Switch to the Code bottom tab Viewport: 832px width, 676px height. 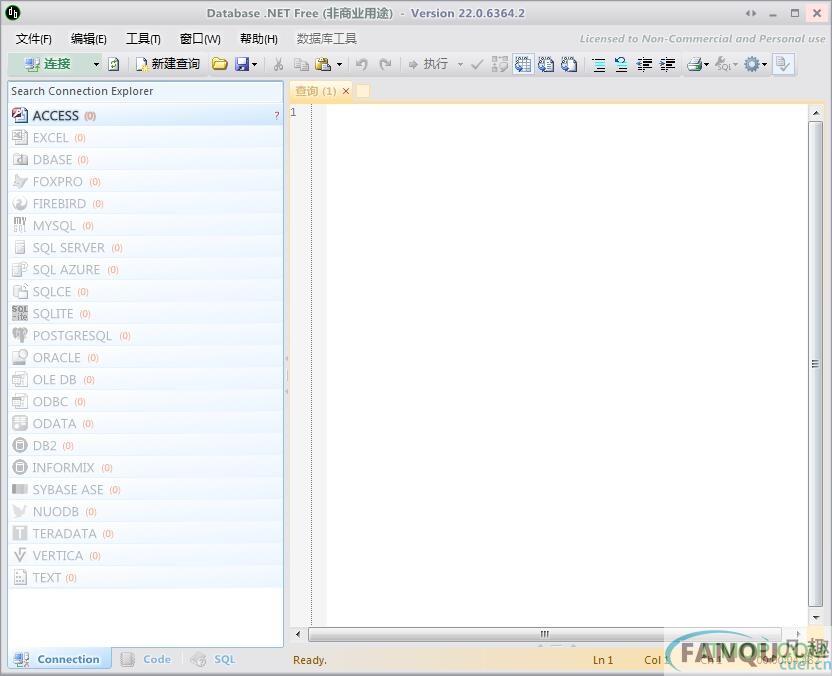click(x=147, y=659)
